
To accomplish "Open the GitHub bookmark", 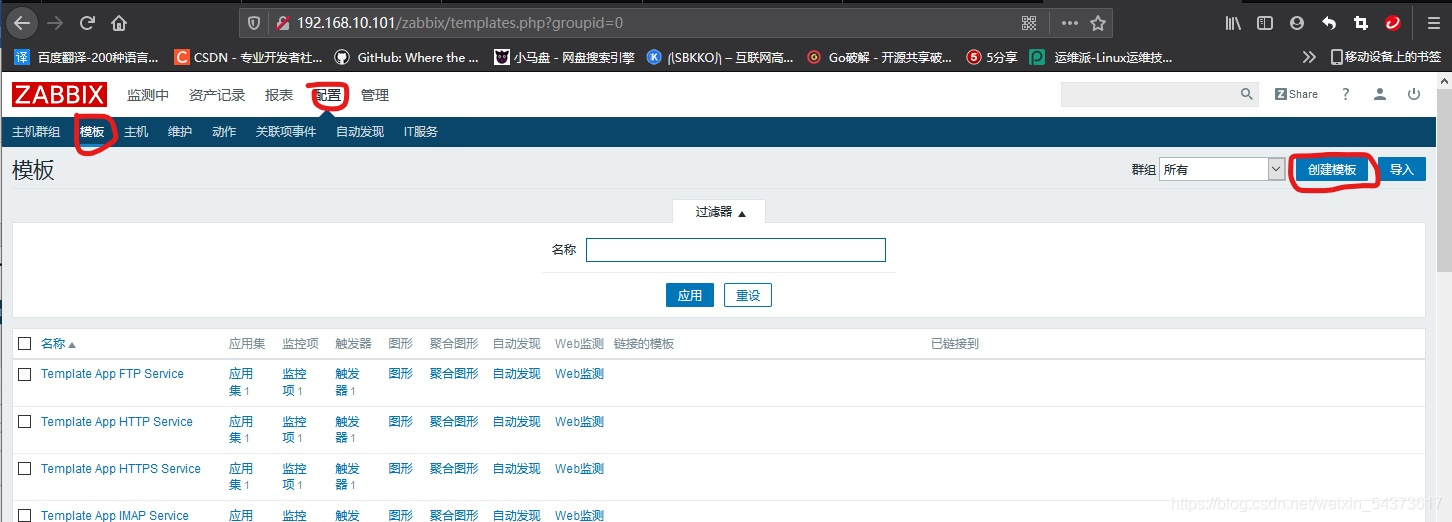I will 406,57.
